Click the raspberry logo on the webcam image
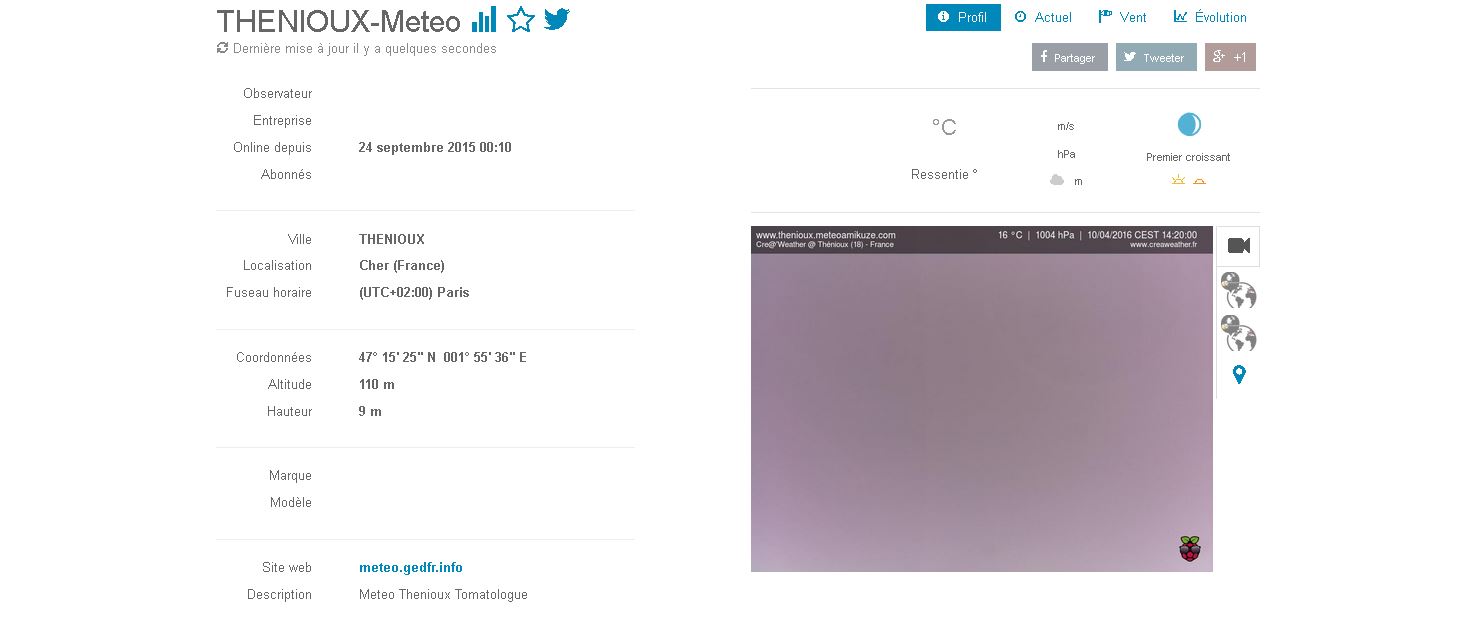1470x640 pixels. [x=1189, y=549]
